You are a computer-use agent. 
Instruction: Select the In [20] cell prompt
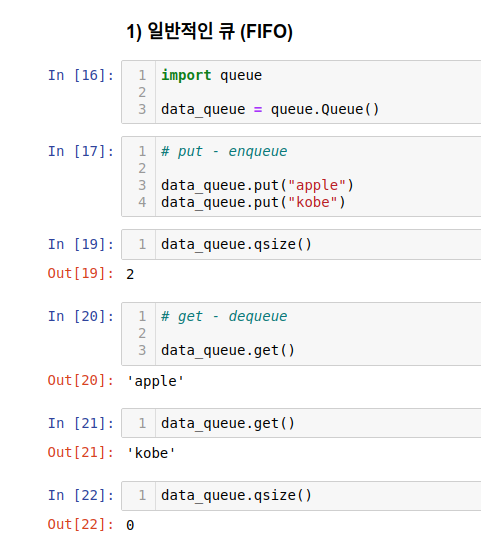pyautogui.click(x=81, y=316)
